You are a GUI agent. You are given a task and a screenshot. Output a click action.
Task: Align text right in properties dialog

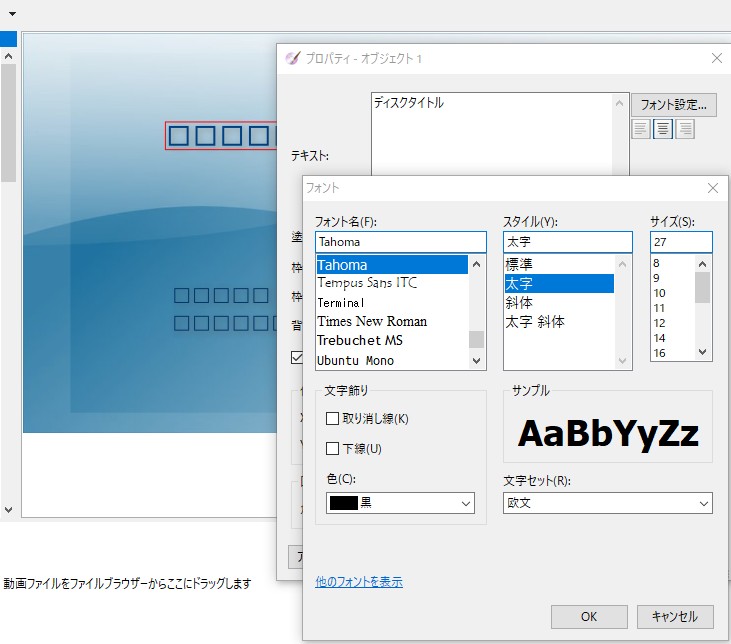(685, 129)
